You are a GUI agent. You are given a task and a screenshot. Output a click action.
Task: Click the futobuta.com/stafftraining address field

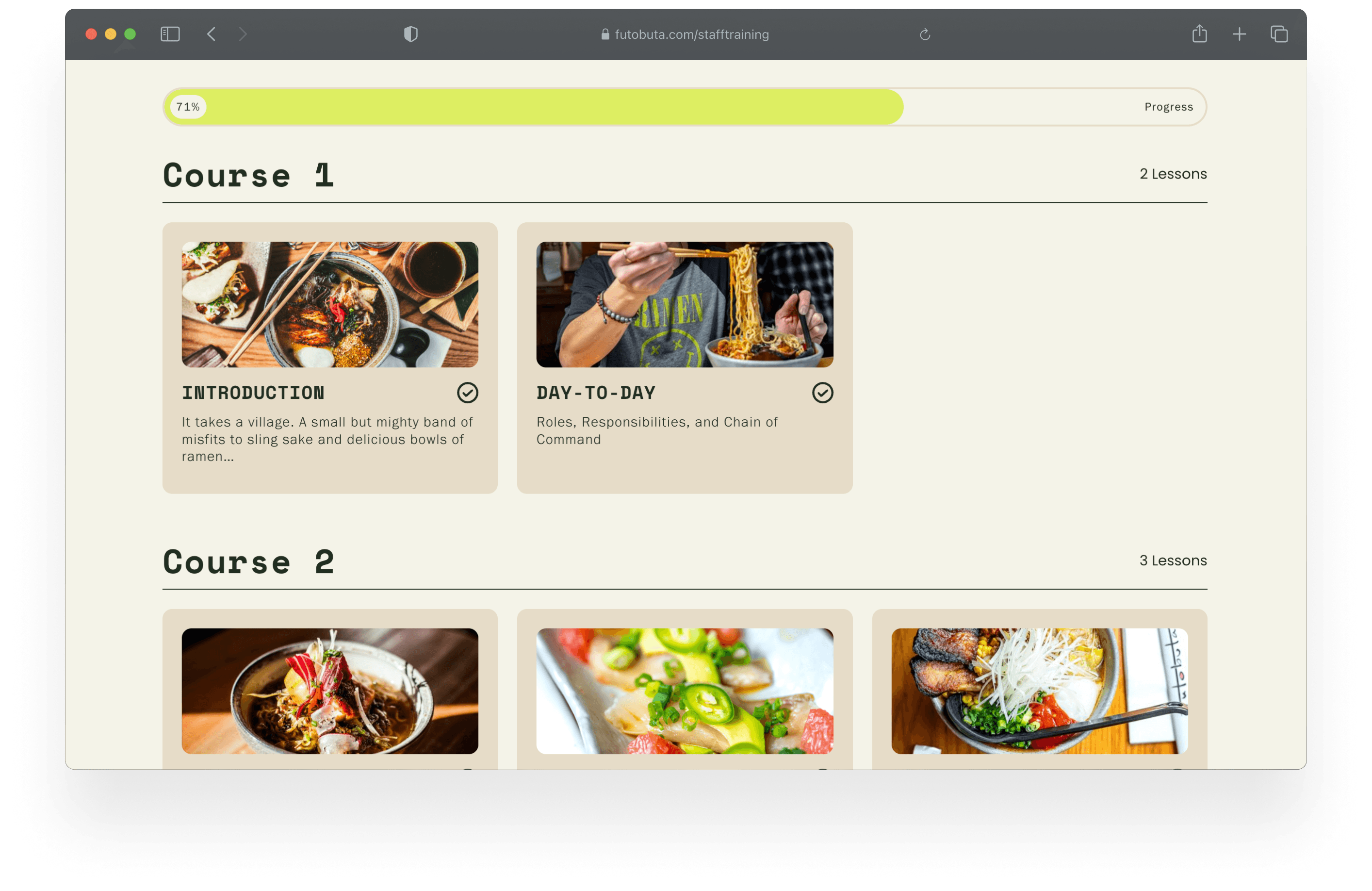(685, 34)
